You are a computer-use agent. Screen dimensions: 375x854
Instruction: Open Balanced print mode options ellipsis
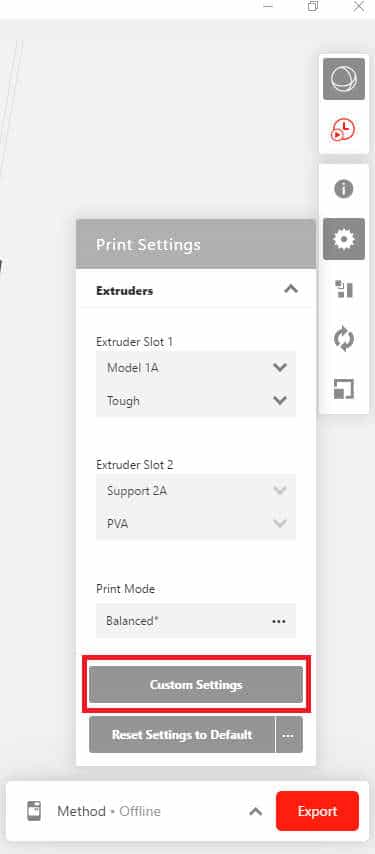(x=279, y=621)
